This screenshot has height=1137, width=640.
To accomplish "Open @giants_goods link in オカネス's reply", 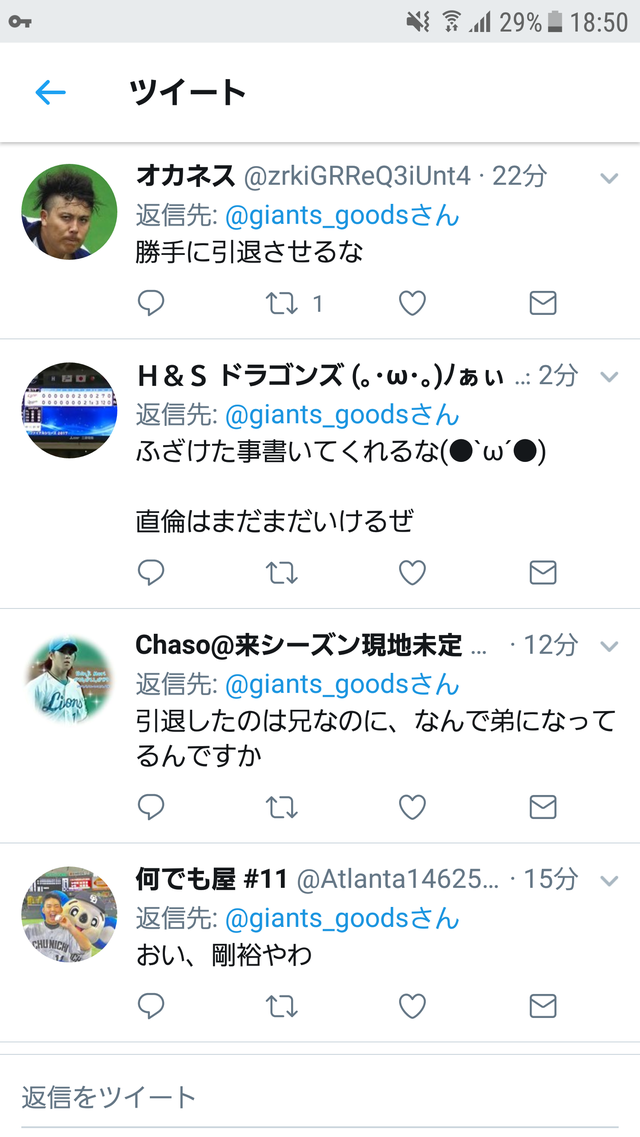I will (342, 215).
